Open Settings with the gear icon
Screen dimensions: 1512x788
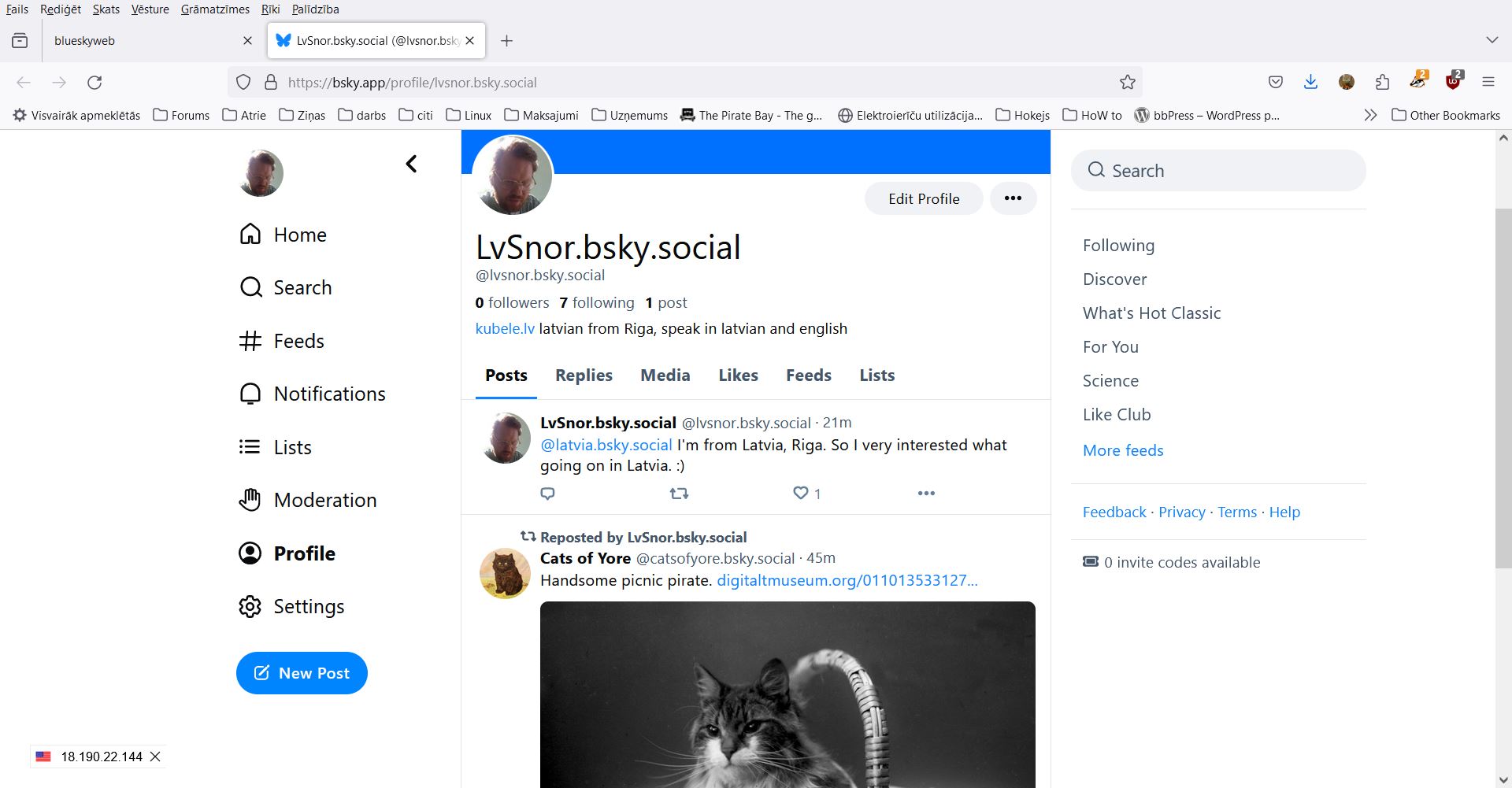click(250, 606)
